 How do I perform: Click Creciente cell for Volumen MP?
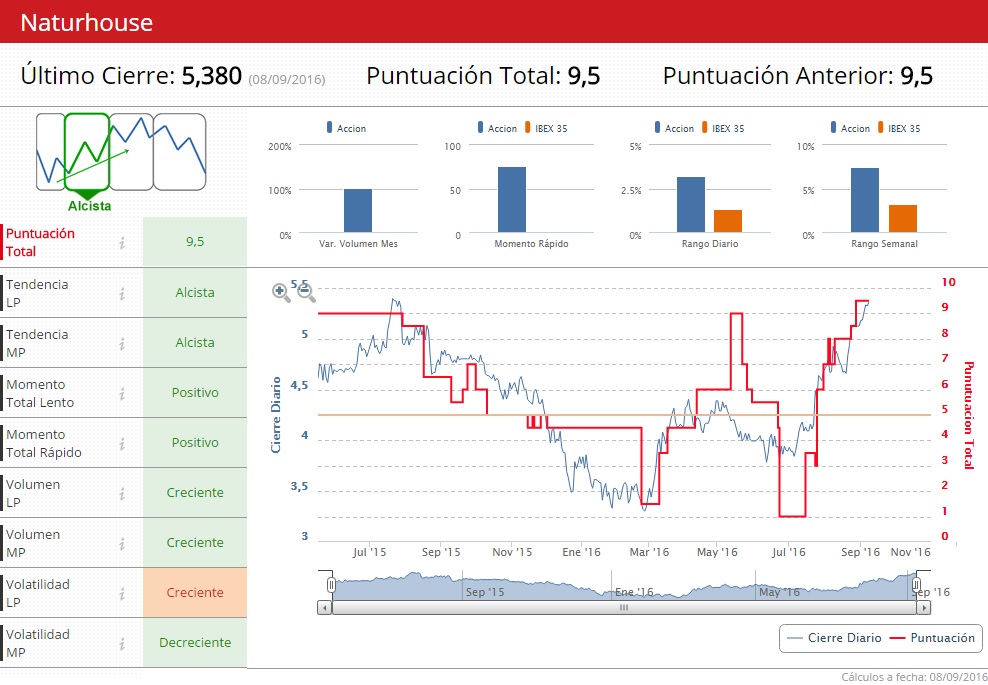tap(195, 543)
